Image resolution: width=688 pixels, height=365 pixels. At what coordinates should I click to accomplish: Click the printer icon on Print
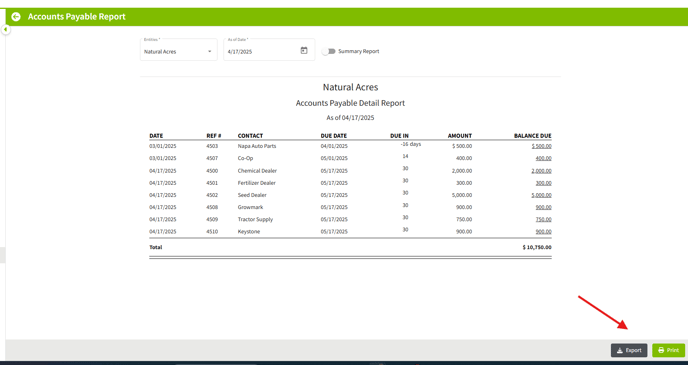(x=661, y=350)
